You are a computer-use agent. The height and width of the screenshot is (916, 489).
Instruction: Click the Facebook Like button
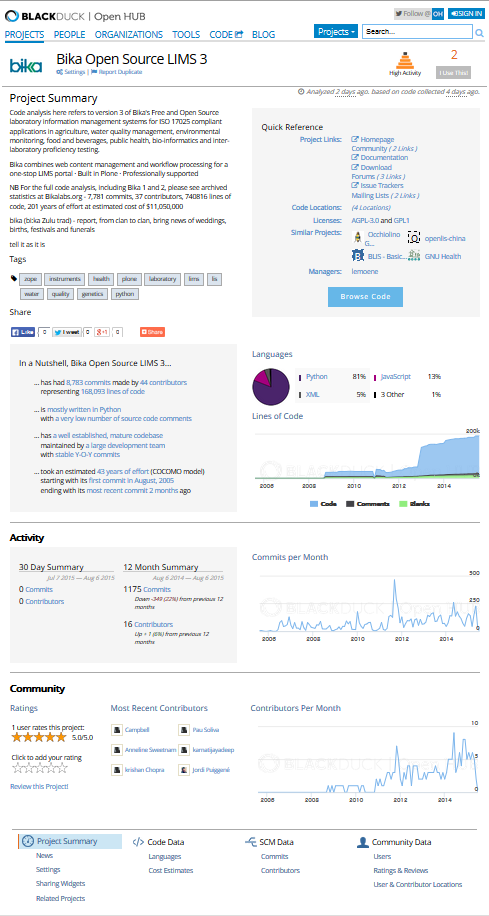pyautogui.click(x=23, y=332)
